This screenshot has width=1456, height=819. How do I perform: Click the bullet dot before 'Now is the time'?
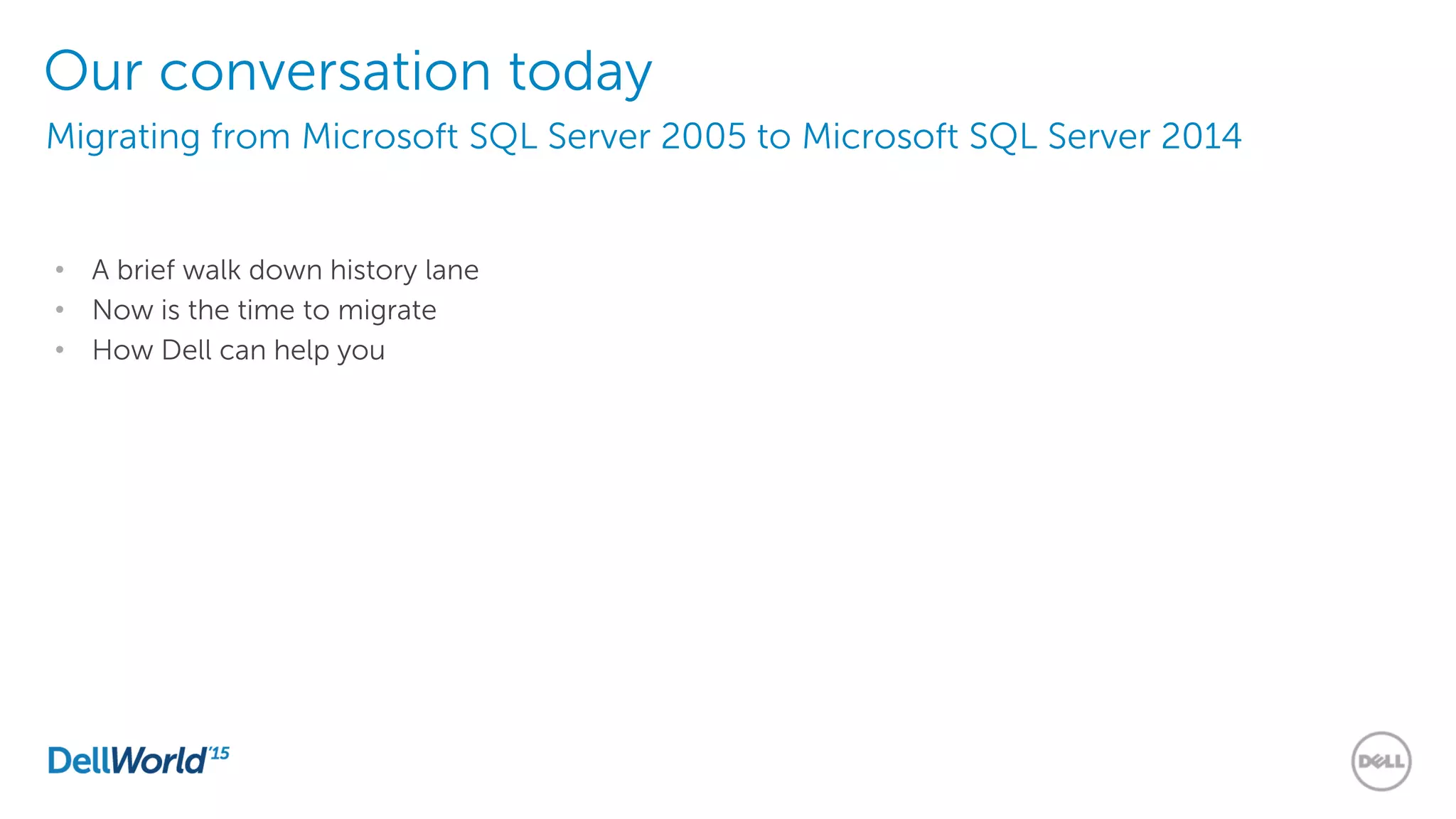[60, 309]
